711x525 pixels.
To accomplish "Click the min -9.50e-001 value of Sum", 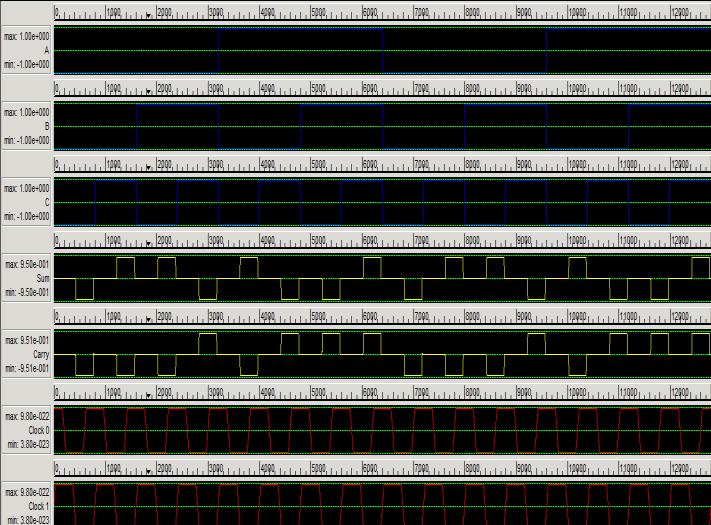I will (x=27, y=292).
